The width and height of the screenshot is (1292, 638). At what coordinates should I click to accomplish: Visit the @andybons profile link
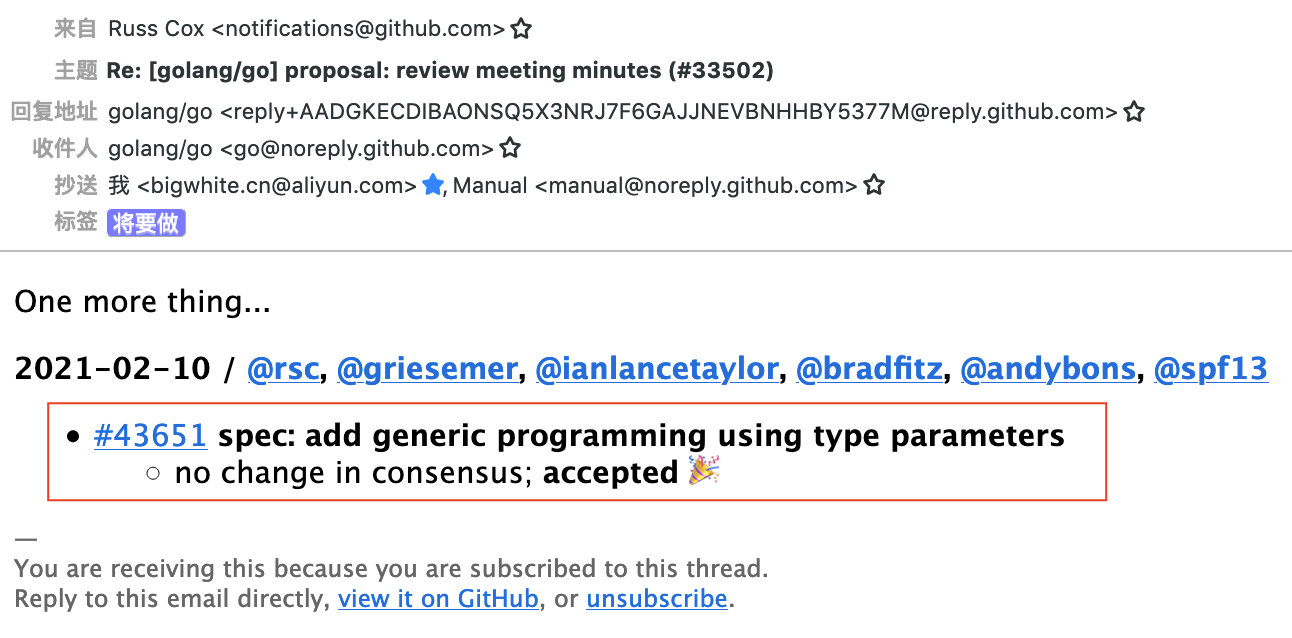pyautogui.click(x=1047, y=369)
